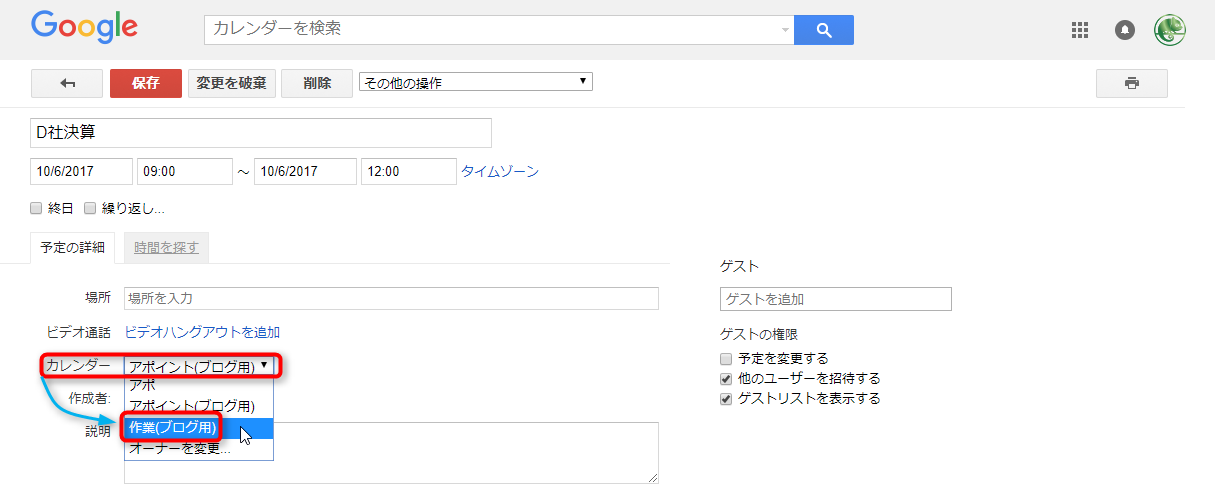Open the Google apps grid
This screenshot has height=495, width=1215.
1079,30
